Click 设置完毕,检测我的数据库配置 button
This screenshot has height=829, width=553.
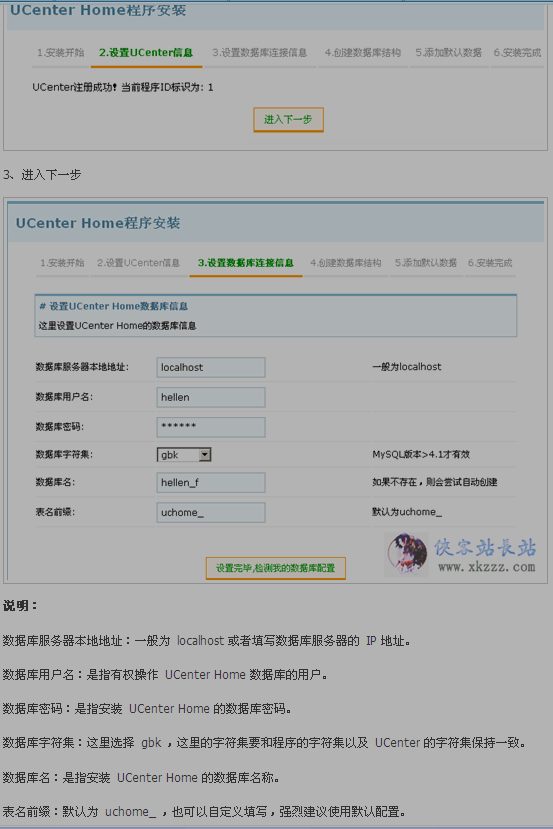pos(275,568)
